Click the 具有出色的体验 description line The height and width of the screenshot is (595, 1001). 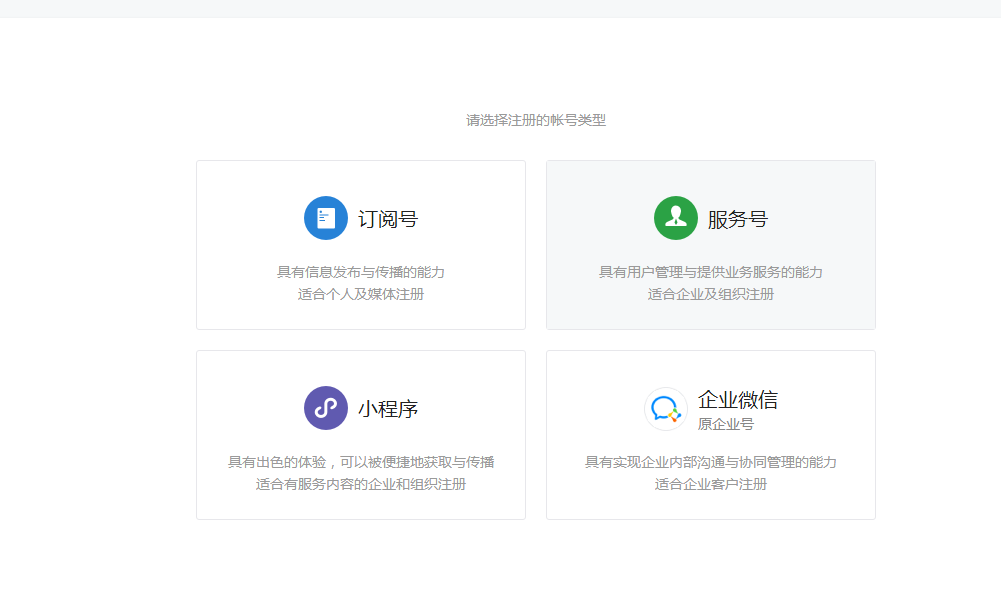click(x=361, y=462)
